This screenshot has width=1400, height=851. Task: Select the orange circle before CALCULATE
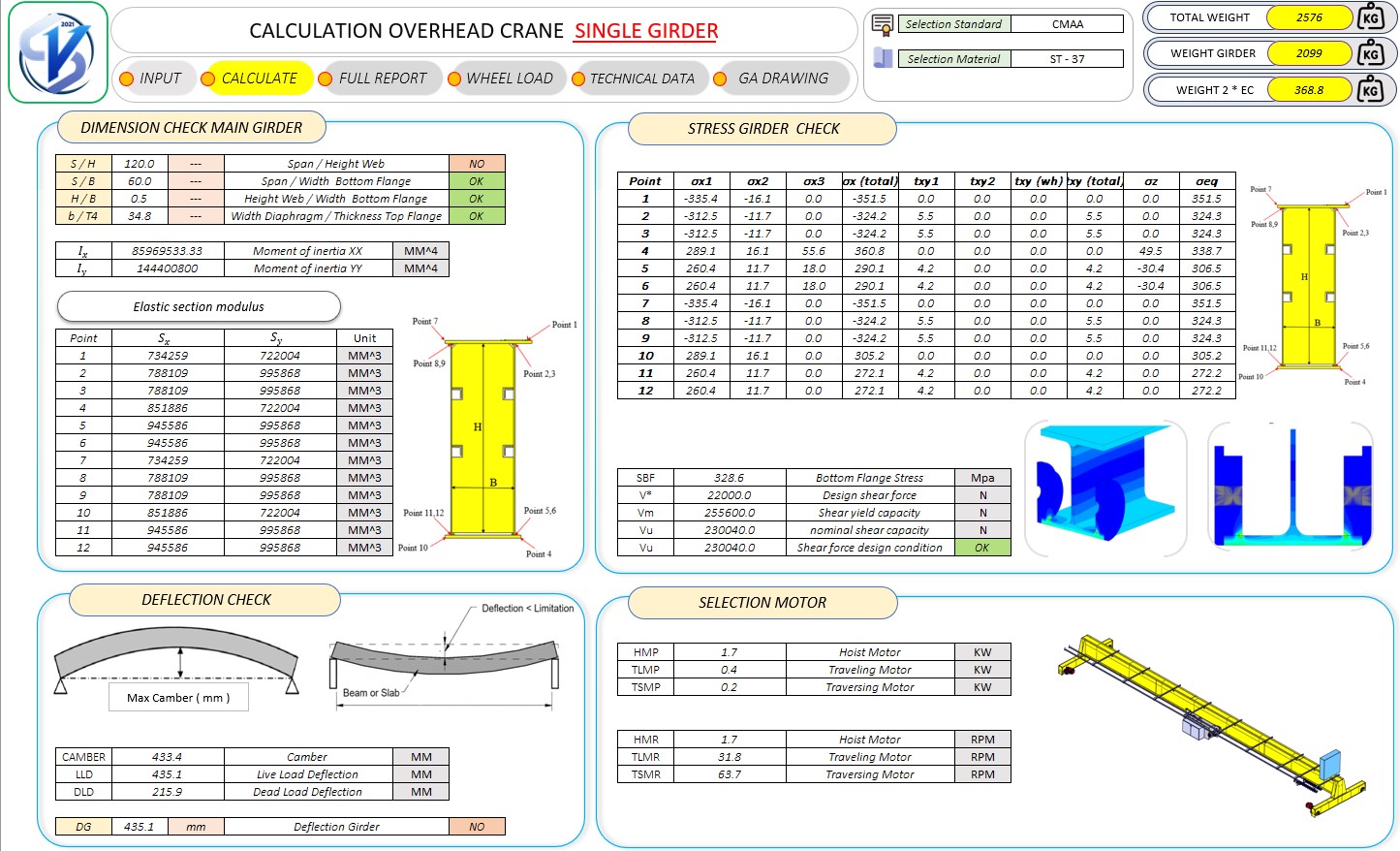(x=207, y=79)
